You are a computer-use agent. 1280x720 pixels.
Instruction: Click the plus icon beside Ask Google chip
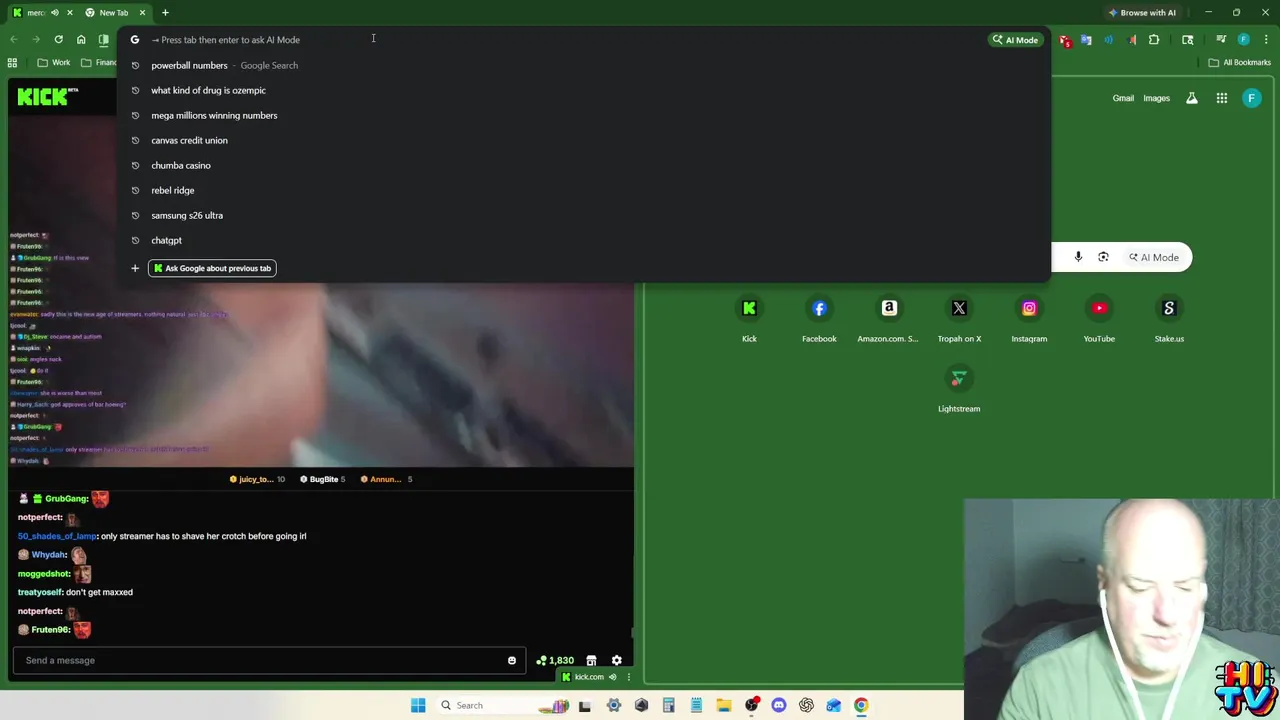(135, 268)
